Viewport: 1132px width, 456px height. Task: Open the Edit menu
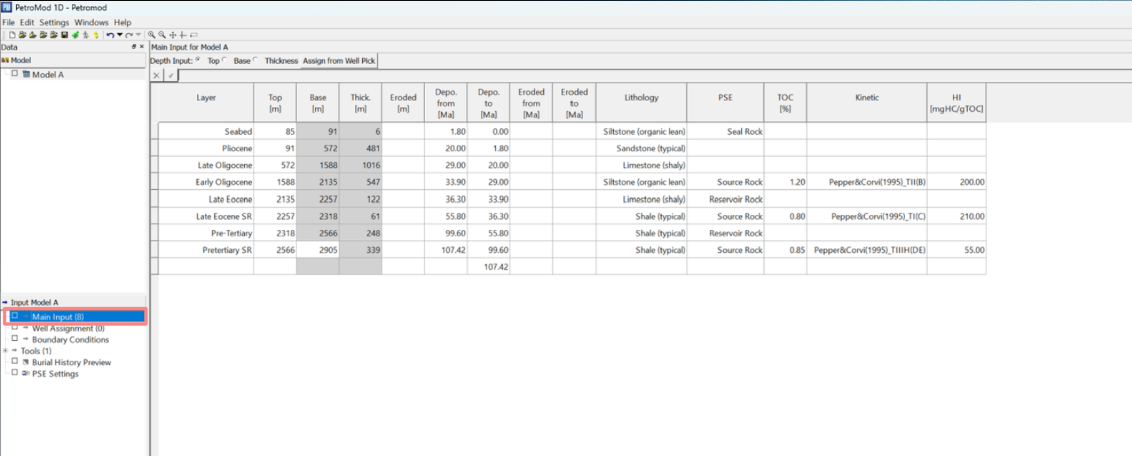[x=27, y=23]
